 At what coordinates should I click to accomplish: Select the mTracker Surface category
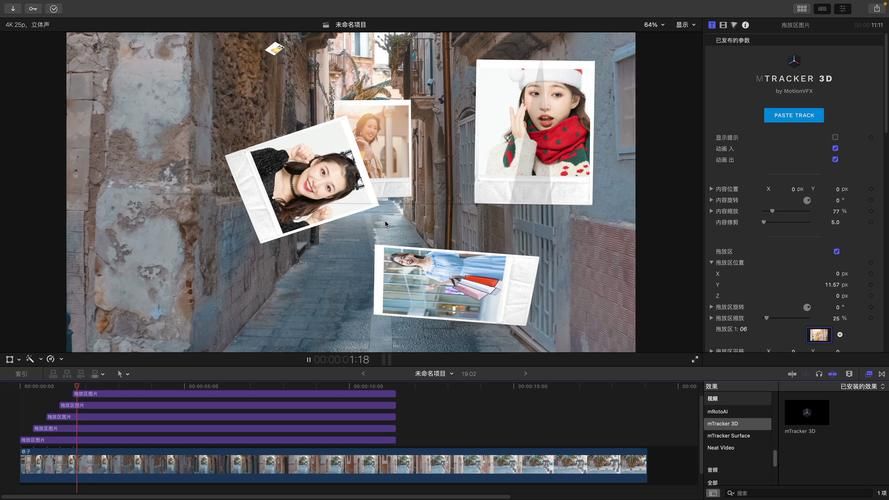(x=738, y=435)
